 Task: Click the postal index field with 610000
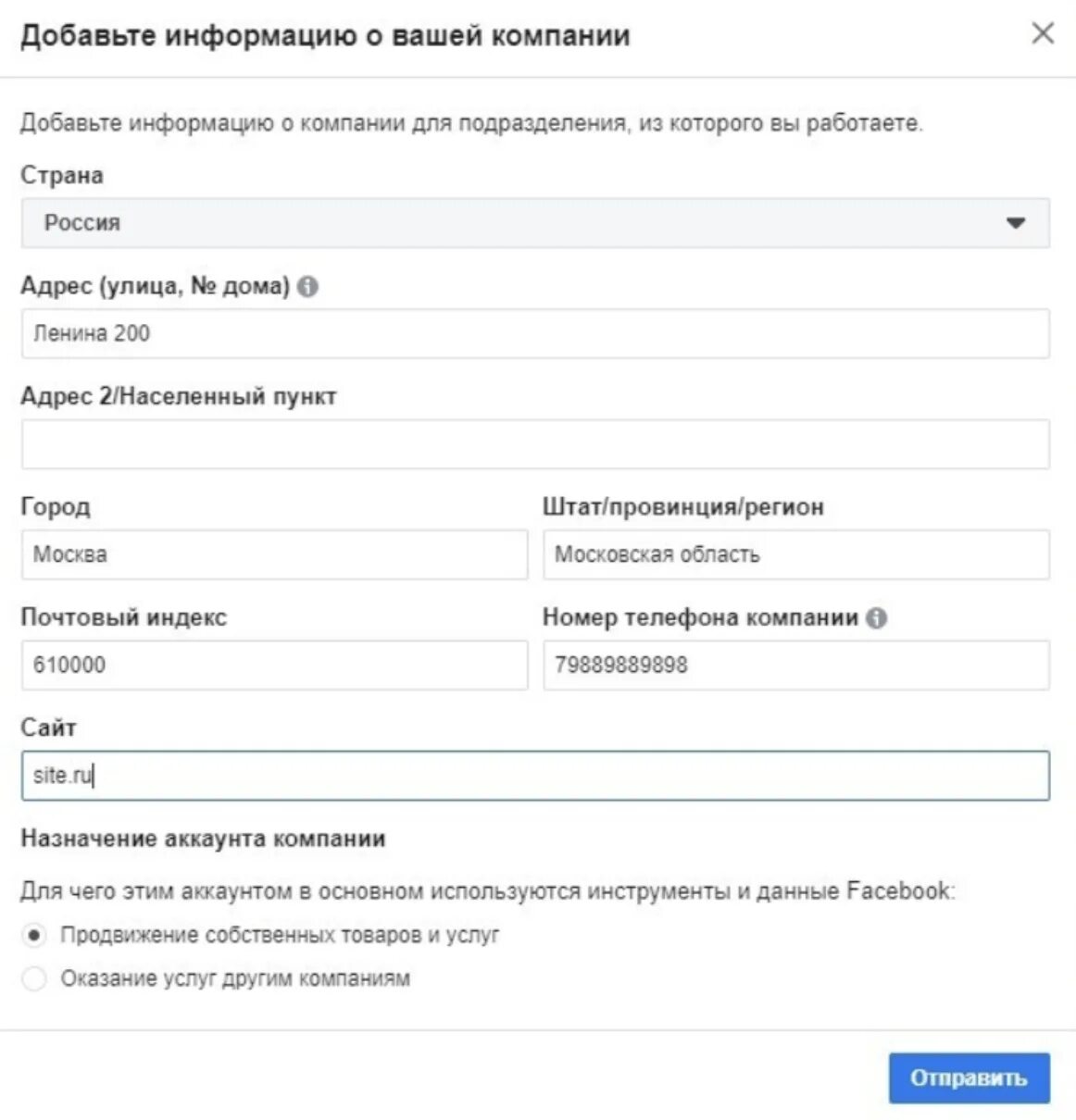click(x=274, y=665)
